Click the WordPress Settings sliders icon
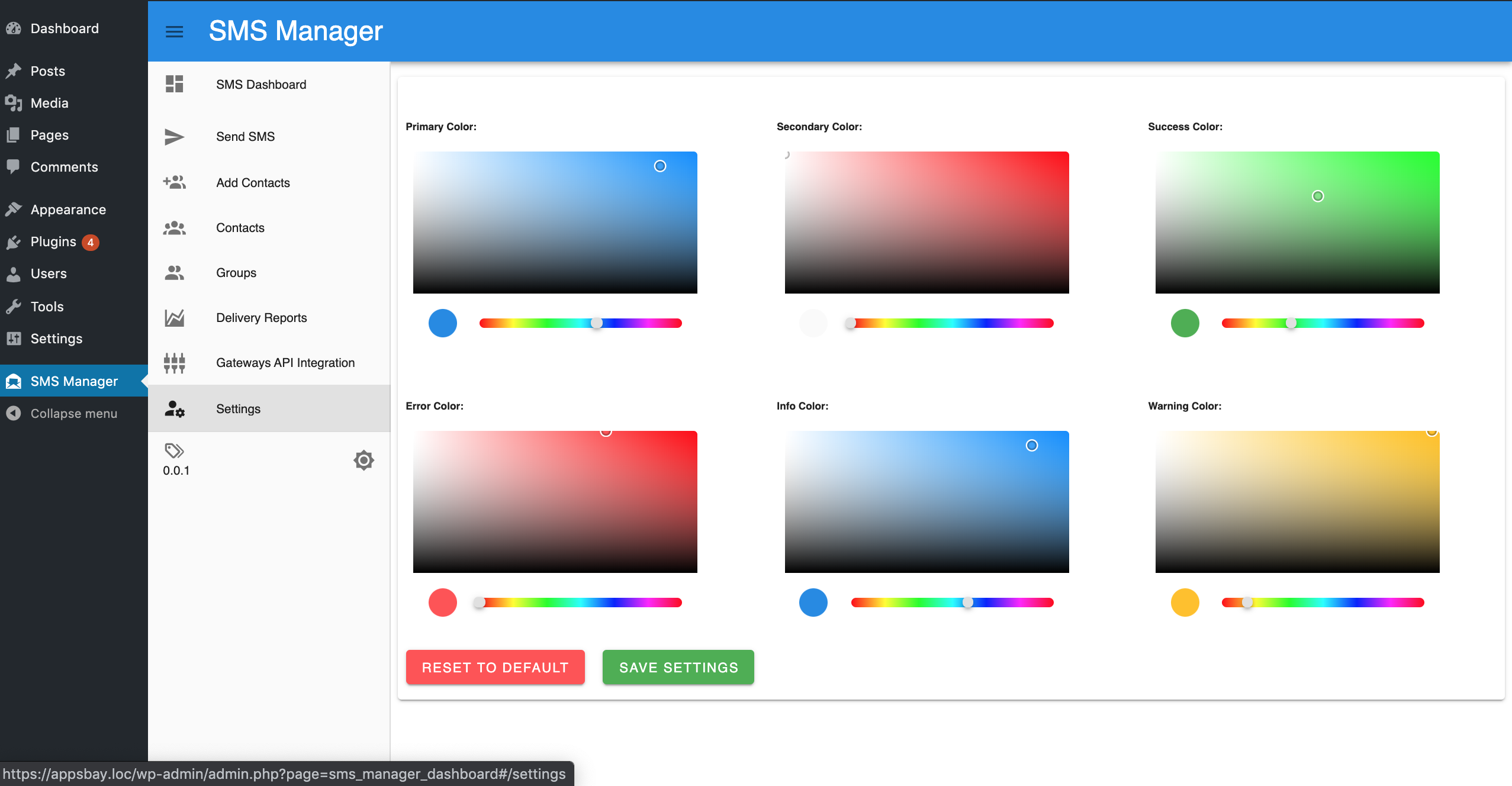 [x=14, y=339]
